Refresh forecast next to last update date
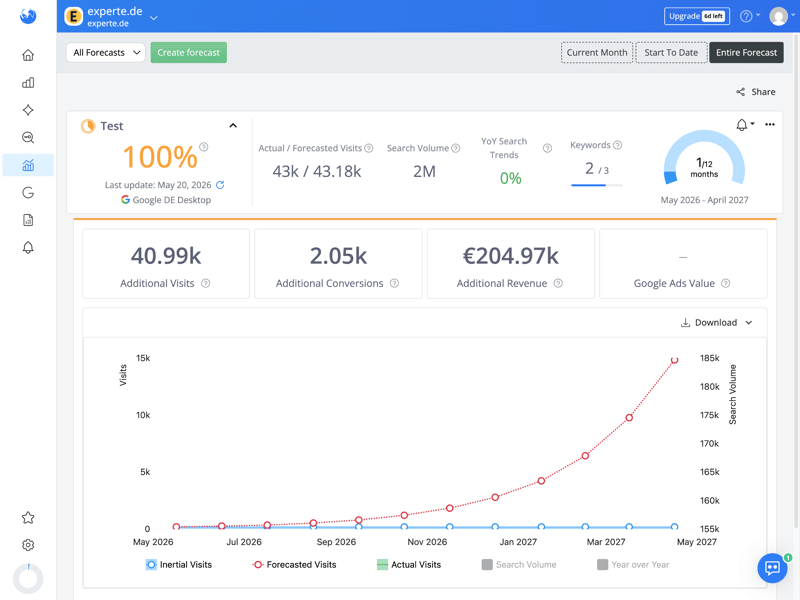 (220, 185)
